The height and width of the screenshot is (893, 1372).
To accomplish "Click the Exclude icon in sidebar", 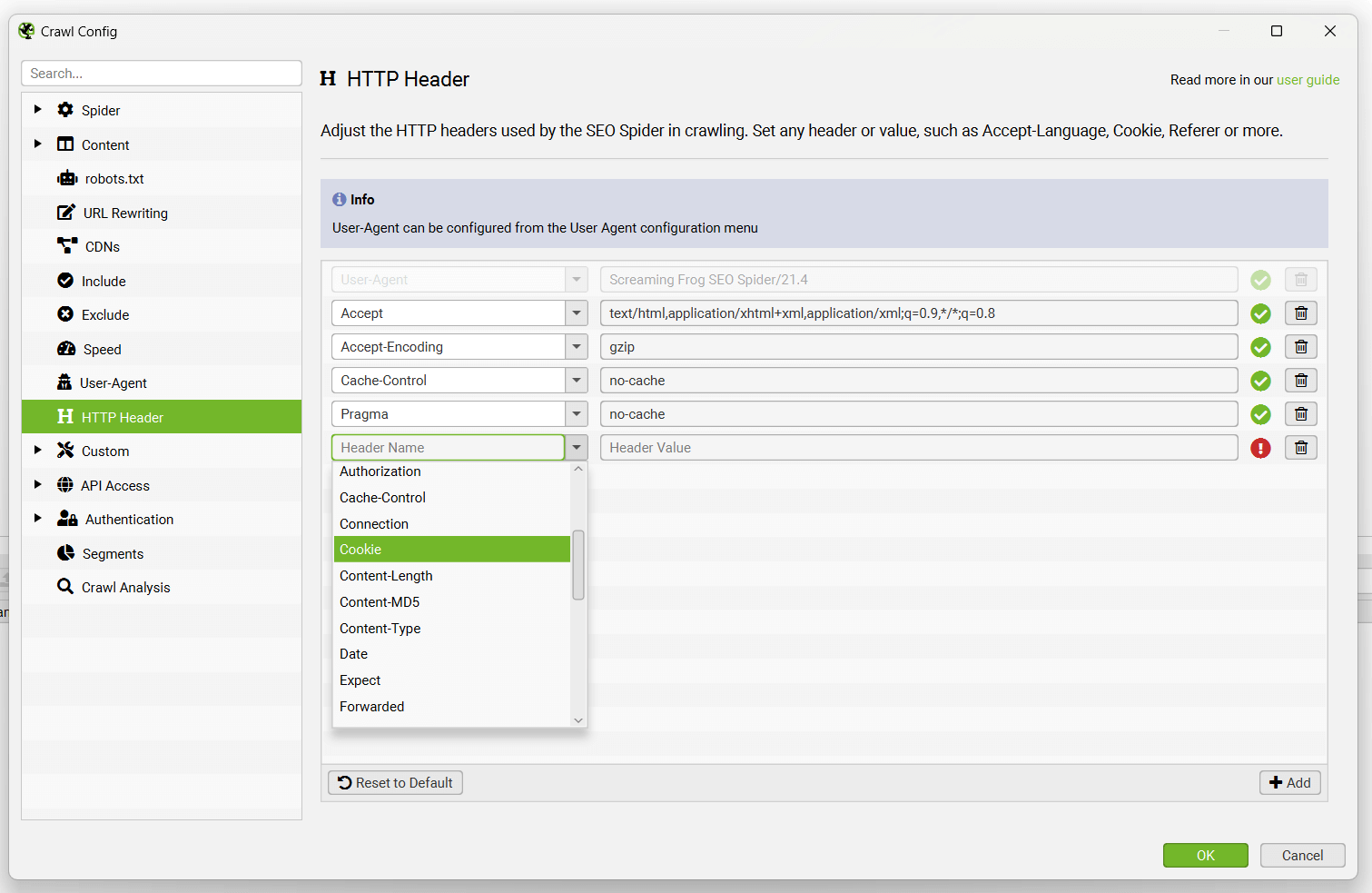I will pyautogui.click(x=65, y=314).
